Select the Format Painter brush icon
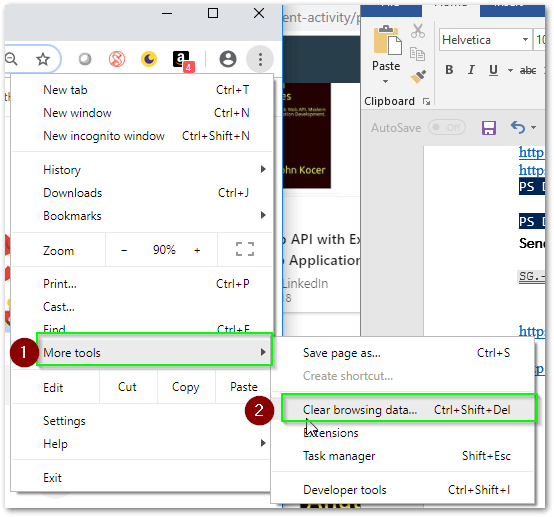 pos(418,76)
